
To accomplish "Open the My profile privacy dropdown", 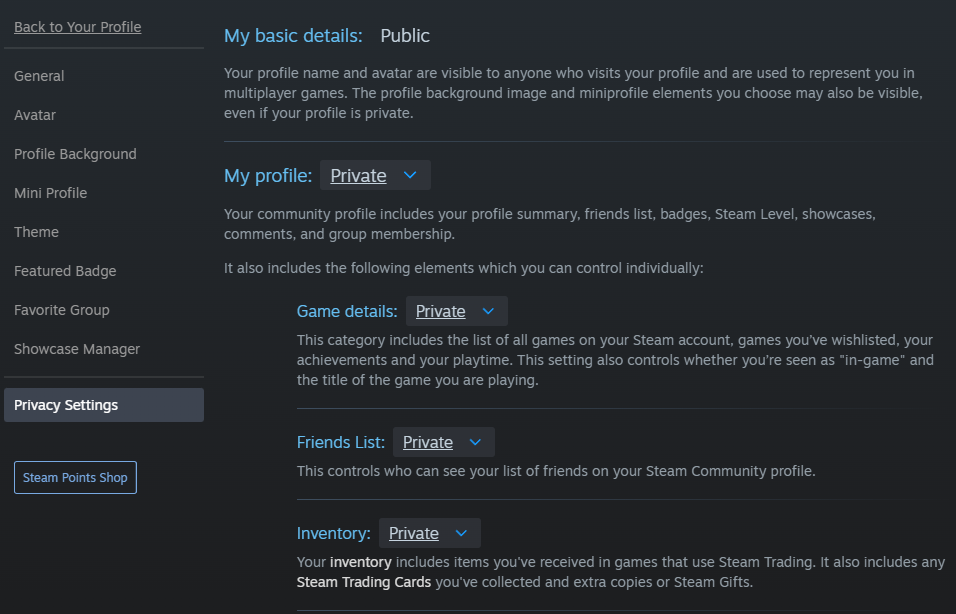I will click(375, 175).
